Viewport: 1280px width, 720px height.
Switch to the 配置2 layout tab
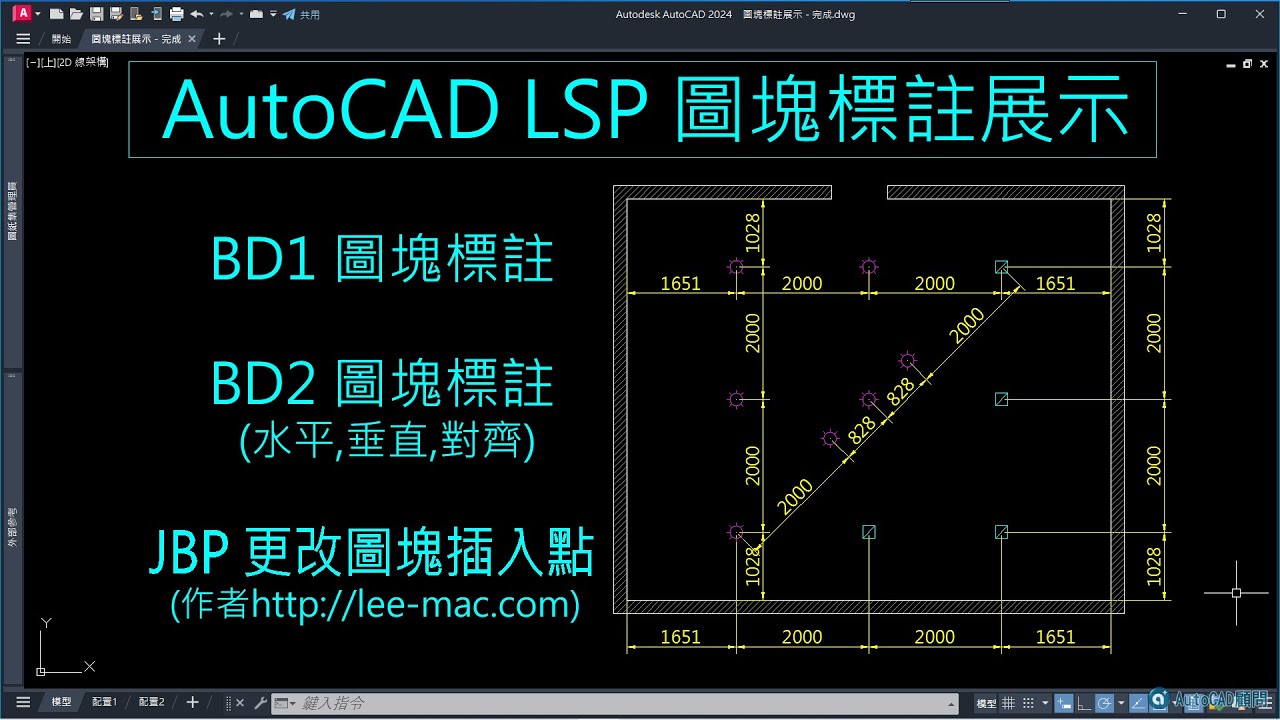click(x=152, y=702)
